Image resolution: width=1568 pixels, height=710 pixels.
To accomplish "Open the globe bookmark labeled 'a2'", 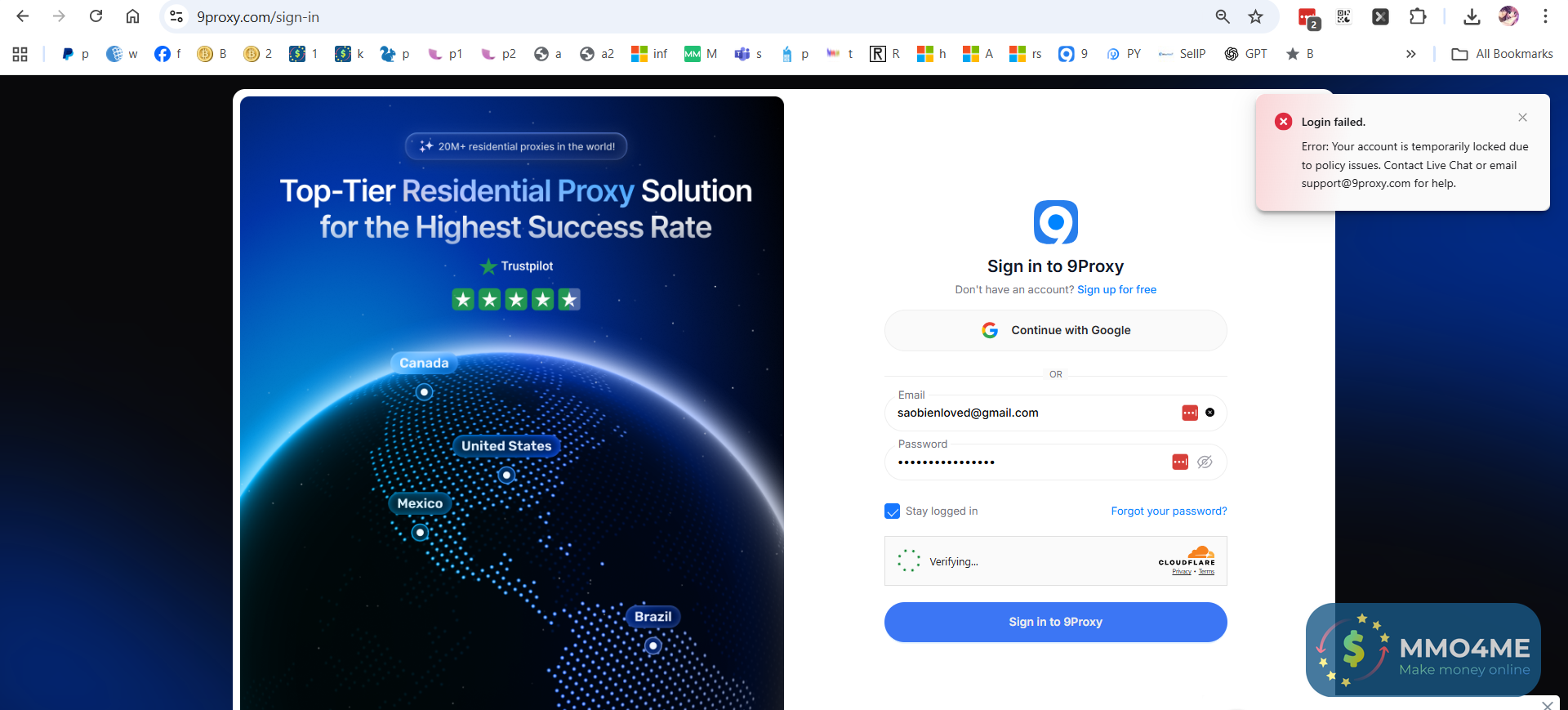I will point(597,54).
